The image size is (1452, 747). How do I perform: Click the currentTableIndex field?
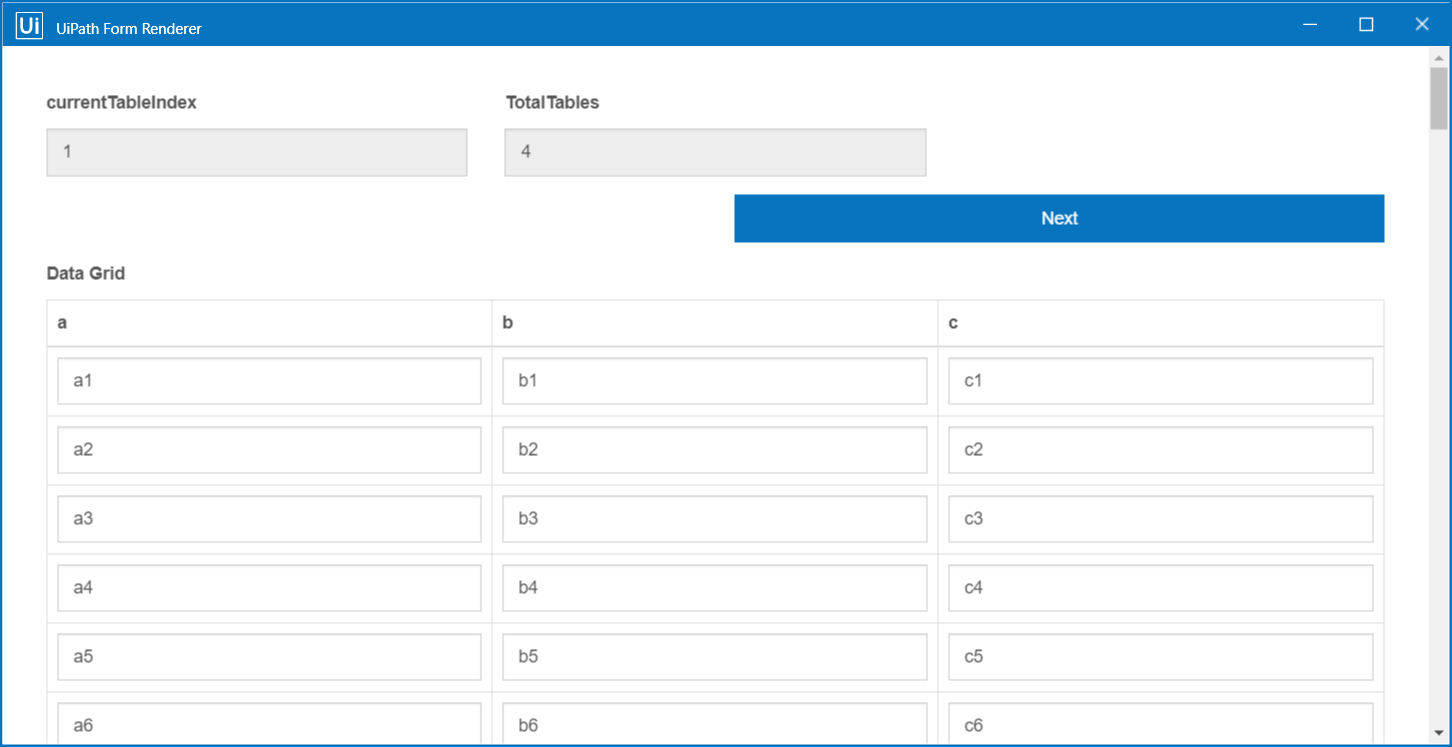tap(256, 152)
